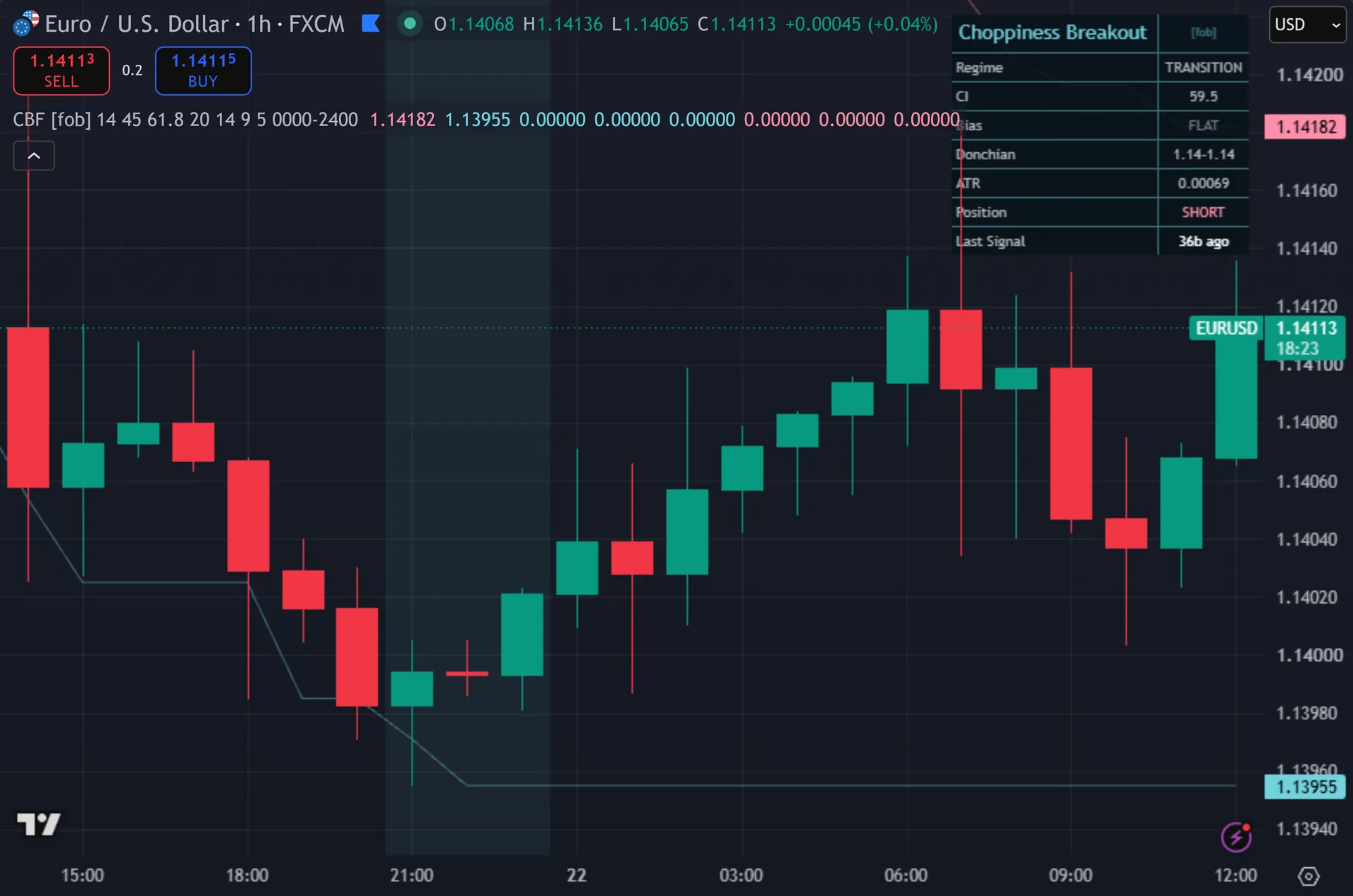Click the EURUSD current price tag
The image size is (1353, 896).
coord(1225,328)
